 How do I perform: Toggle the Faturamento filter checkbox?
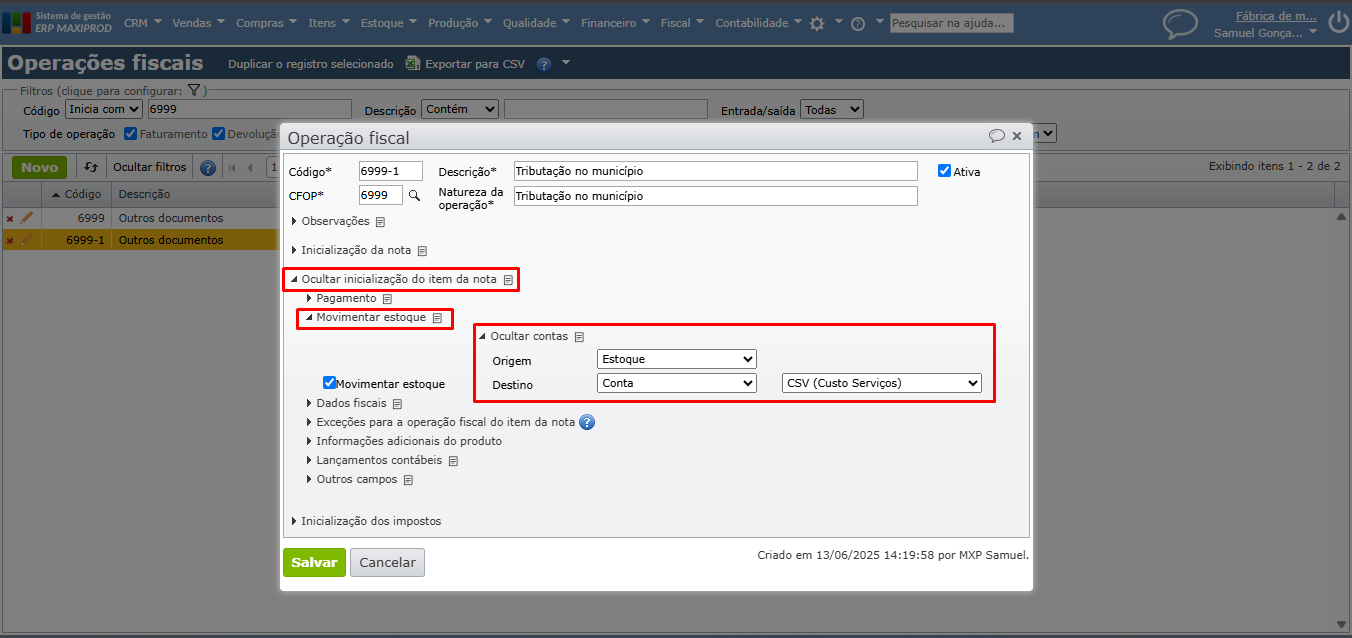point(131,134)
